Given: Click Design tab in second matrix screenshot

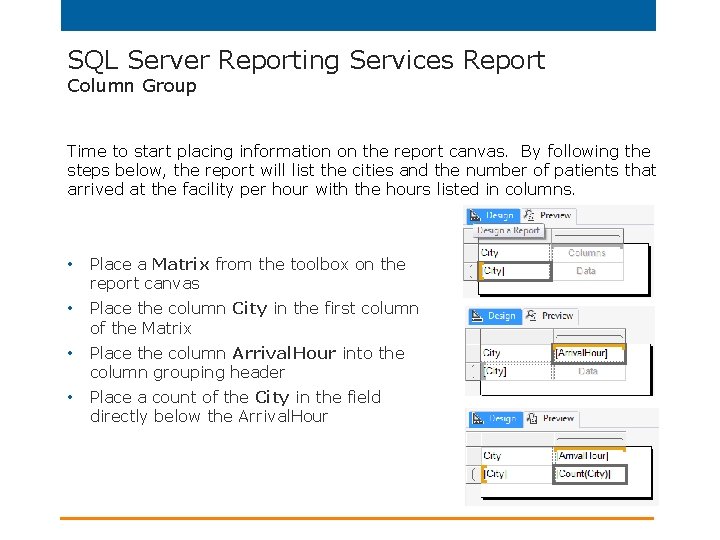Looking at the screenshot, I should (x=495, y=316).
